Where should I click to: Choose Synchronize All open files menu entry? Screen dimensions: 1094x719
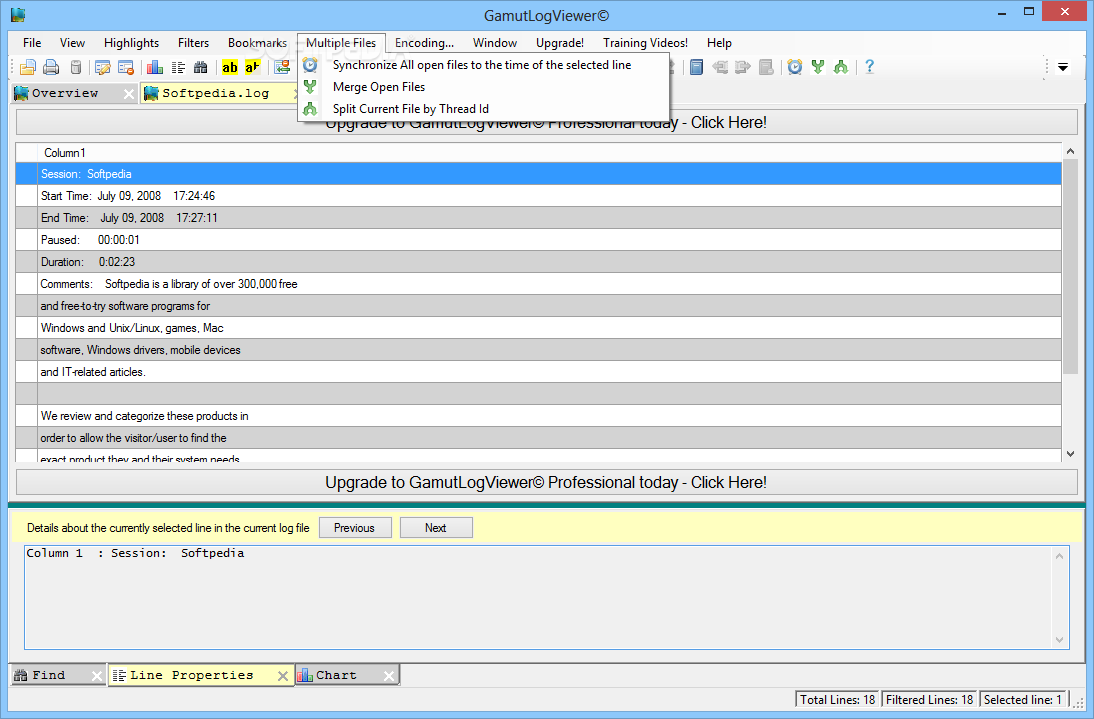tap(484, 65)
